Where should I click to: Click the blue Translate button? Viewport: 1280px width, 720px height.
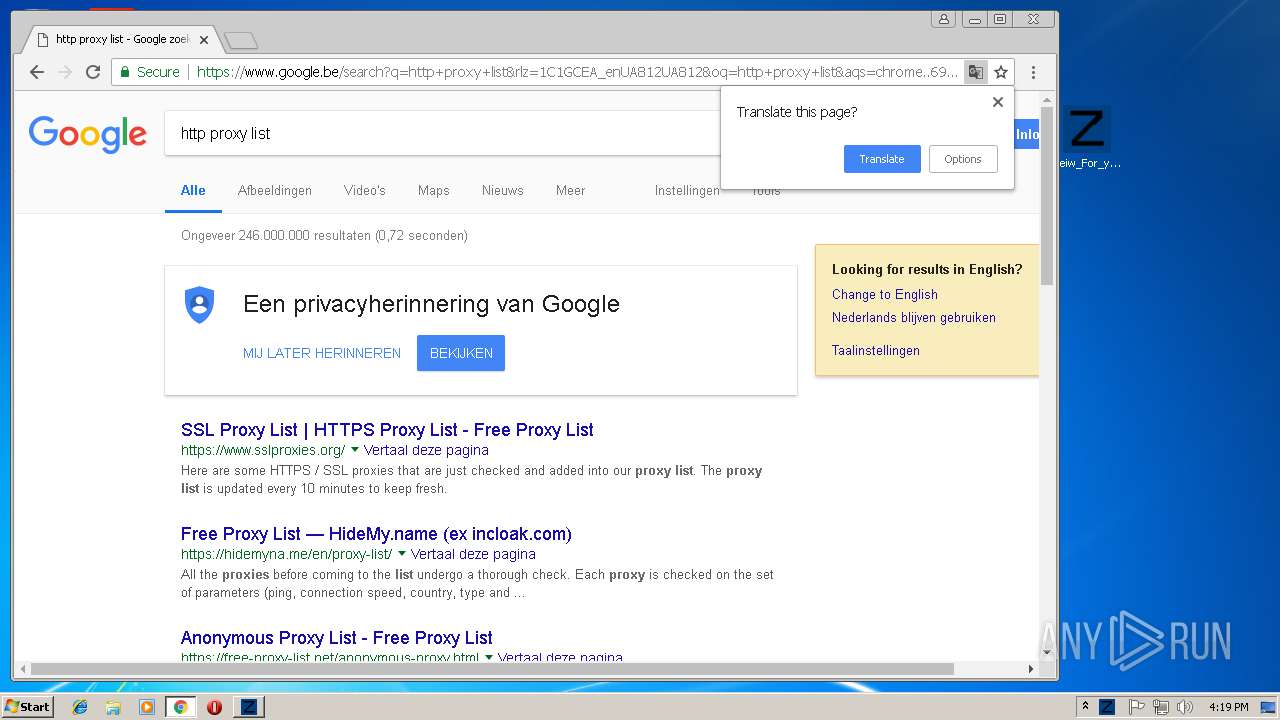pos(882,159)
